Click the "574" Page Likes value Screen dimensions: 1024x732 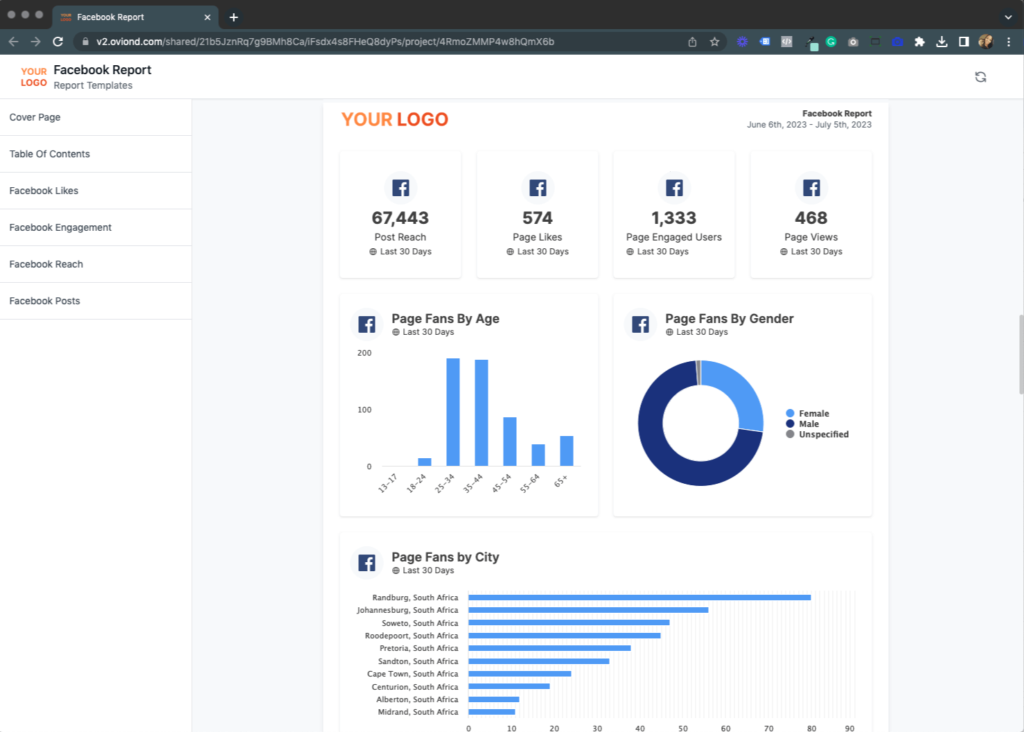click(537, 218)
